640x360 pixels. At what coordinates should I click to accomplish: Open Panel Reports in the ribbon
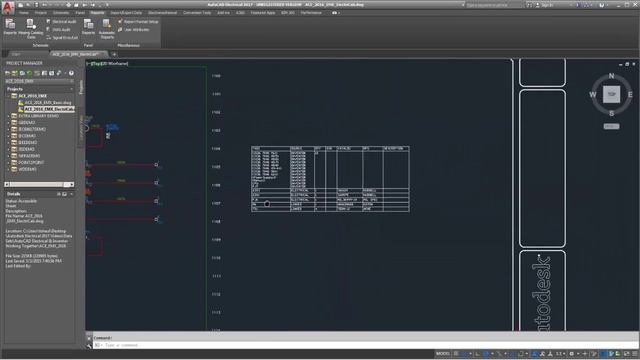click(x=88, y=27)
